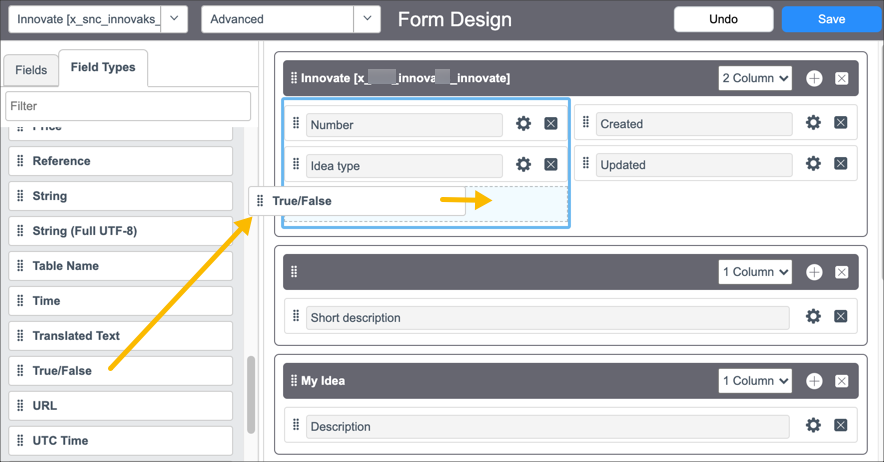
Task: Click drag handle beside Created field
Action: [586, 122]
